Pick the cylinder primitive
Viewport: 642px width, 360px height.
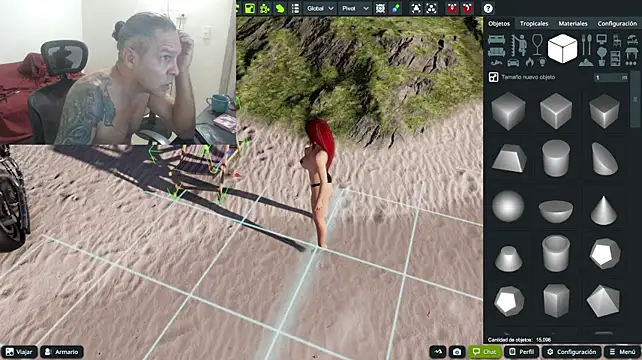point(556,158)
